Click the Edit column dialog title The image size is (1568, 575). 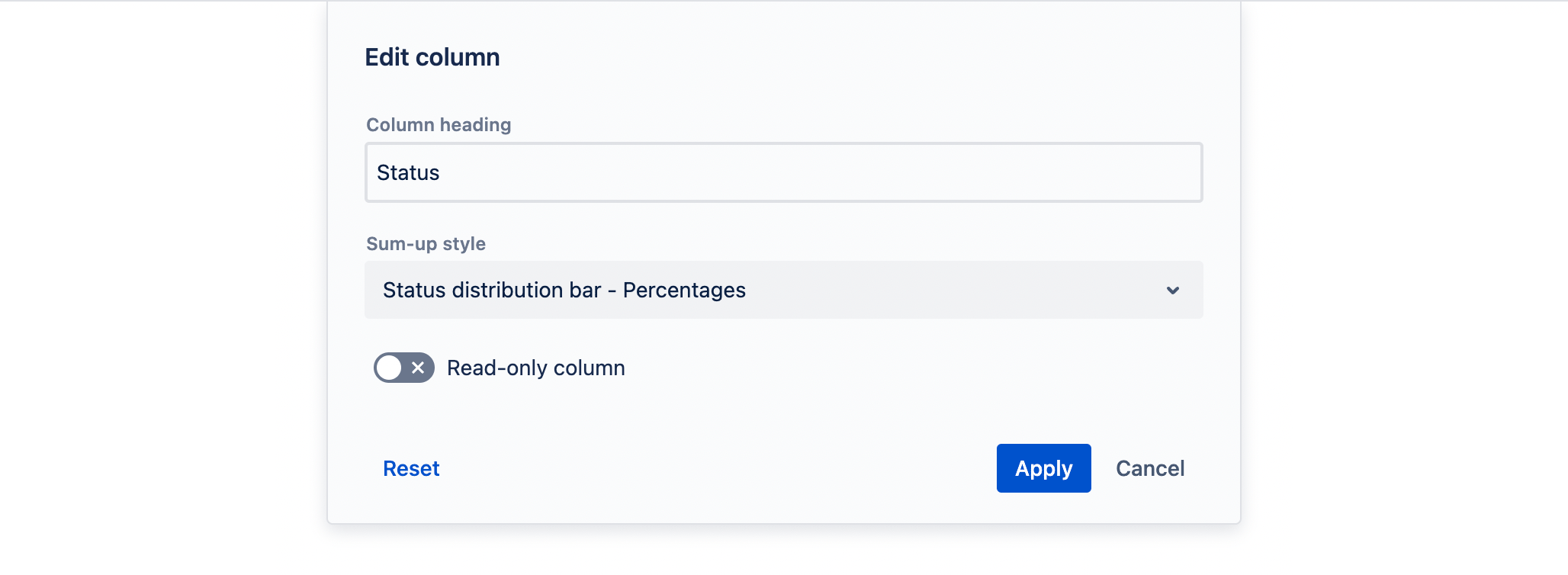pyautogui.click(x=432, y=57)
